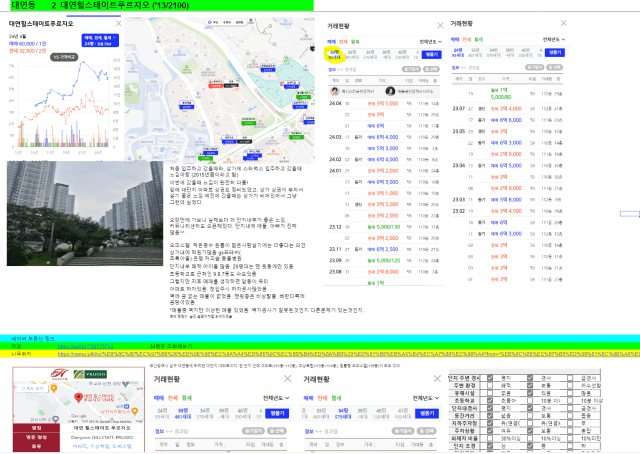Toggle 보통 checkbox in 주변 환경 row
Image resolution: width=640 pixels, height=454 pixels.
[x=530, y=385]
